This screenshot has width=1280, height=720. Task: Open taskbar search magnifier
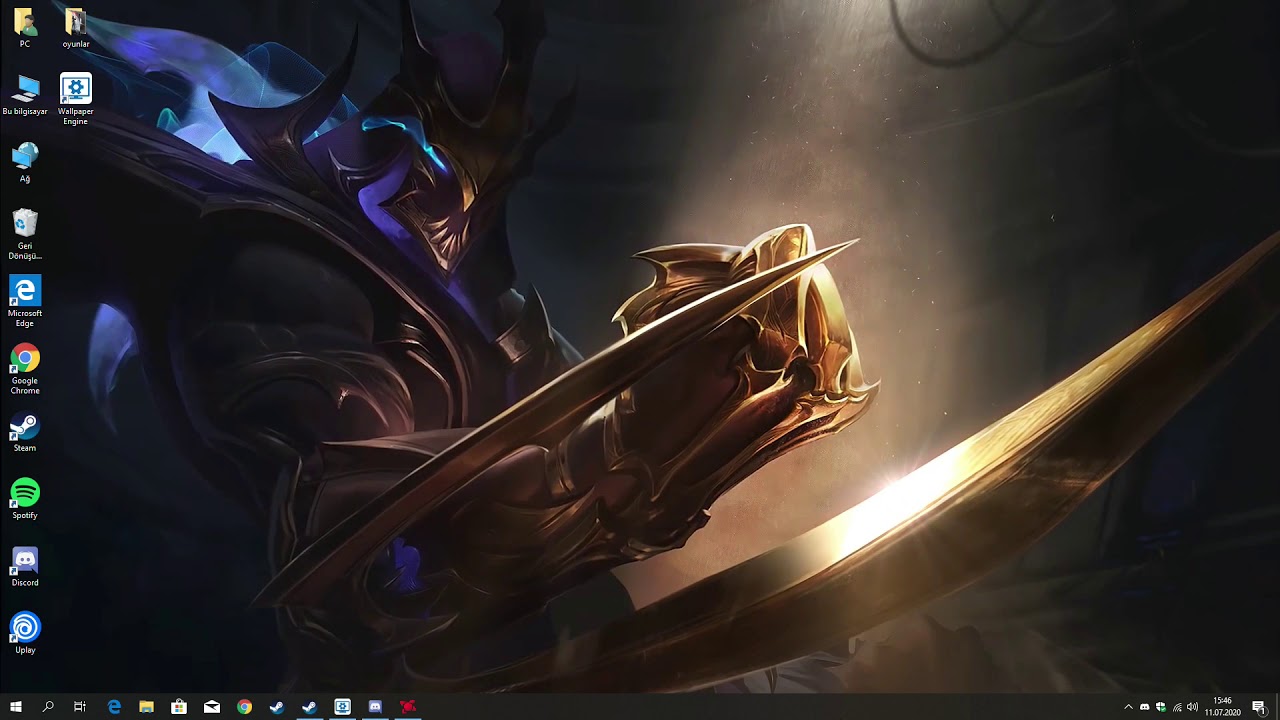click(x=48, y=707)
